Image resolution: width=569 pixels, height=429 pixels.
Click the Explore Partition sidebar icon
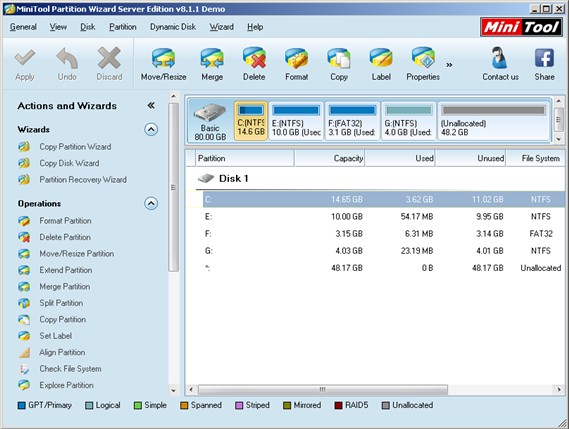click(x=24, y=385)
